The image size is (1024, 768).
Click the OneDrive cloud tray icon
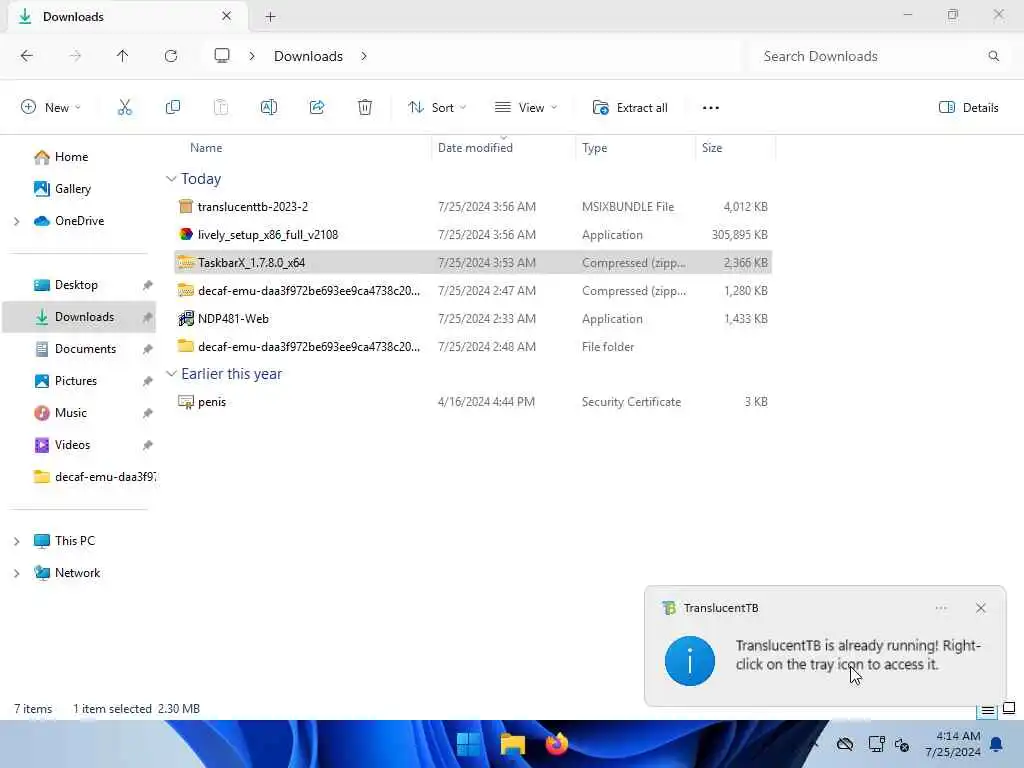845,744
